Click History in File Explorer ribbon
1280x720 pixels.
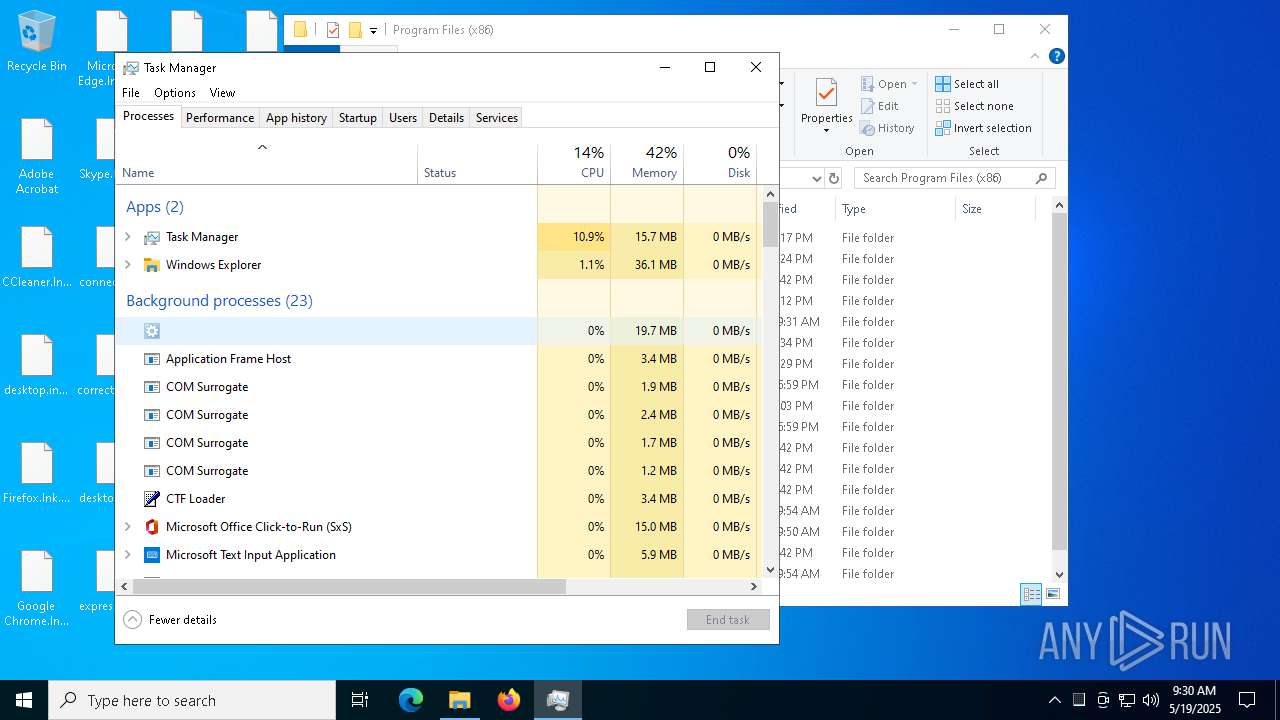click(x=888, y=128)
